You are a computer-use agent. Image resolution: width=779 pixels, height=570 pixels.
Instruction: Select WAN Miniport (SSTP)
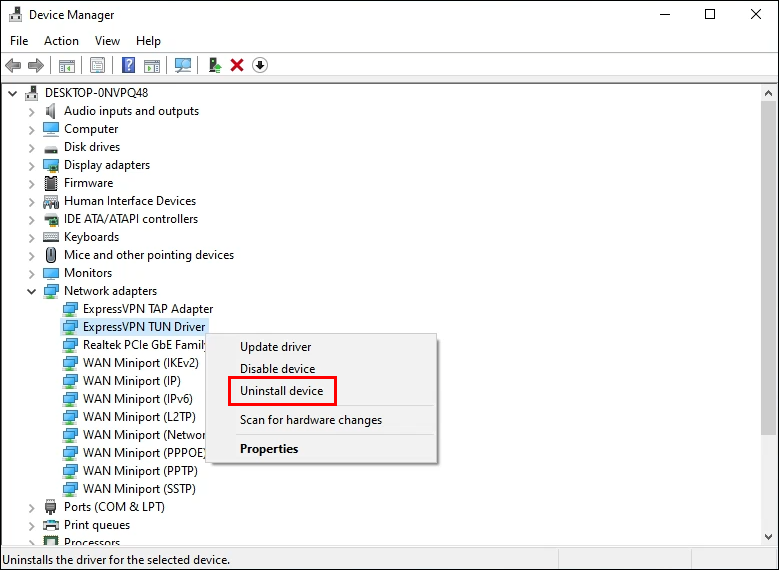coord(139,489)
